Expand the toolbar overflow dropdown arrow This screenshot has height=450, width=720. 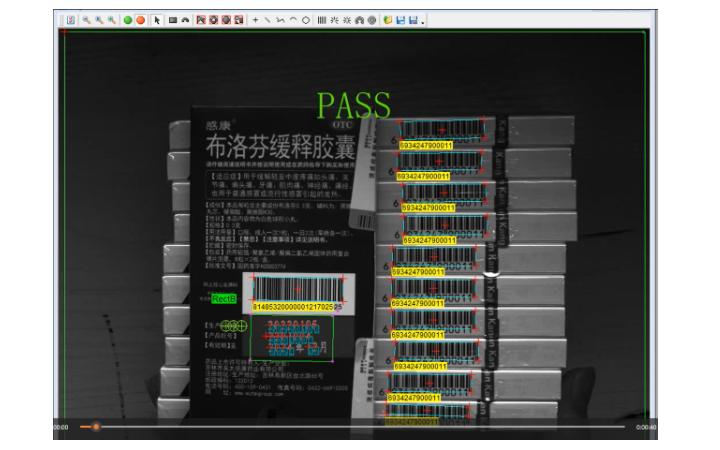click(422, 22)
